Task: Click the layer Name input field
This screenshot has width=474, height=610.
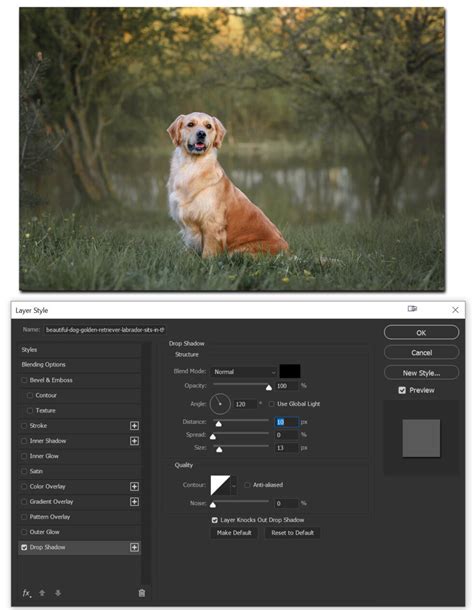Action: 105,330
